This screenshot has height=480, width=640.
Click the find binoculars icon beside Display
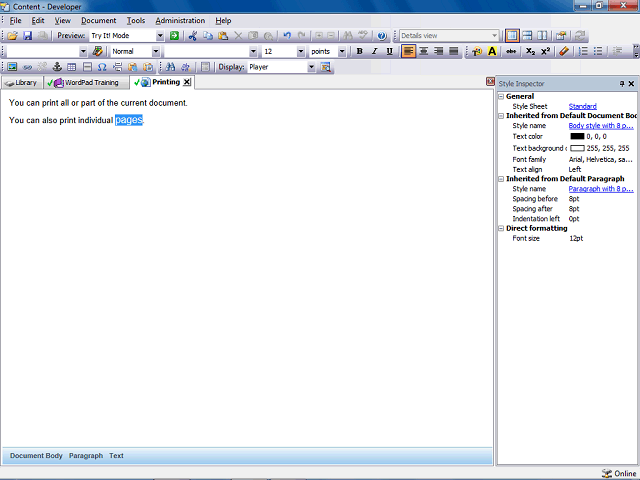pyautogui.click(x=171, y=67)
